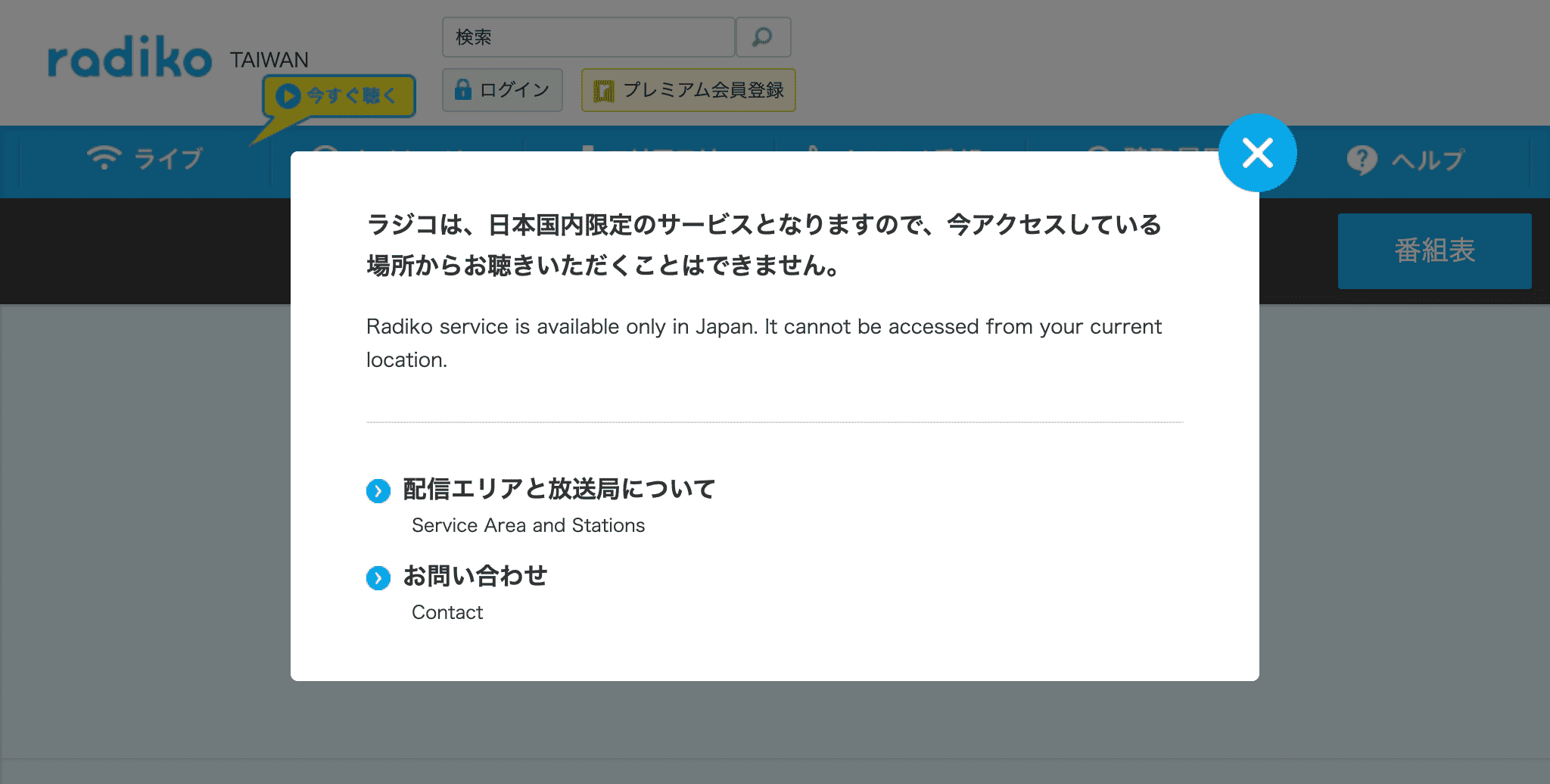Image resolution: width=1550 pixels, height=784 pixels.
Task: Click the プレミアム会員登録 button
Action: pyautogui.click(x=687, y=89)
